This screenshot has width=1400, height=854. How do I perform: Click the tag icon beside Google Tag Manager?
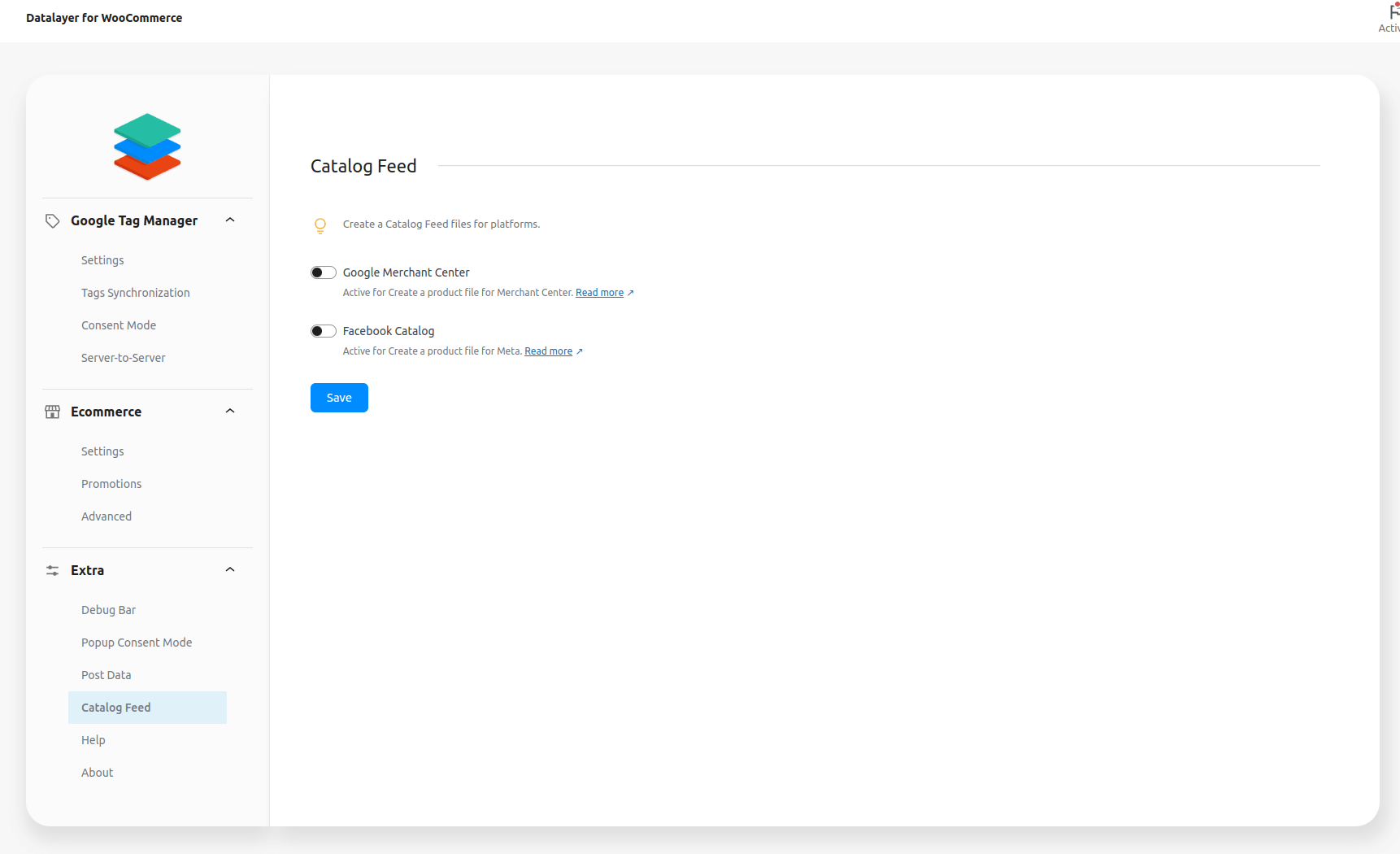click(x=52, y=220)
